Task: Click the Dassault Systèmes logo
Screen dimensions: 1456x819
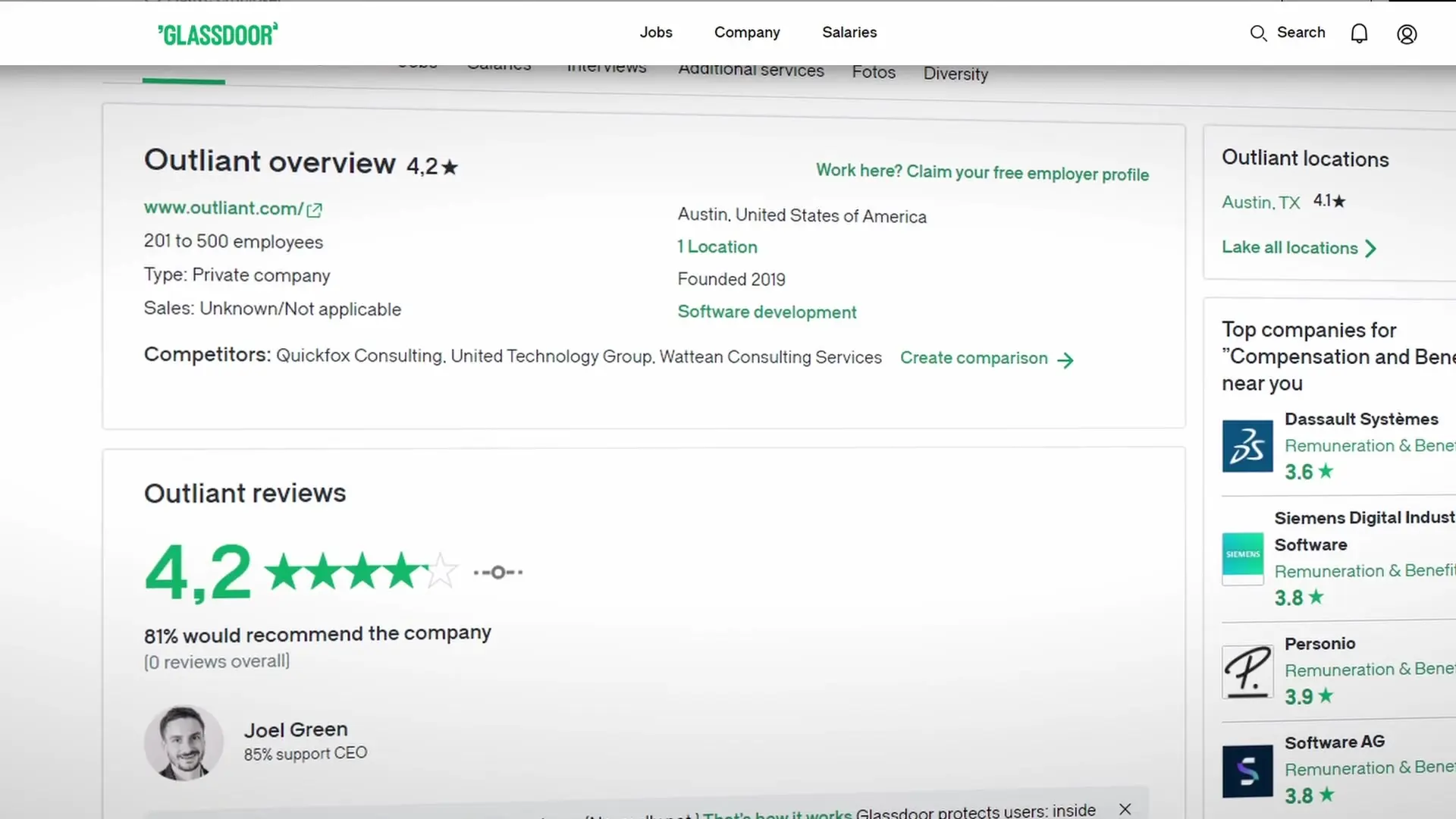Action: coord(1247,446)
